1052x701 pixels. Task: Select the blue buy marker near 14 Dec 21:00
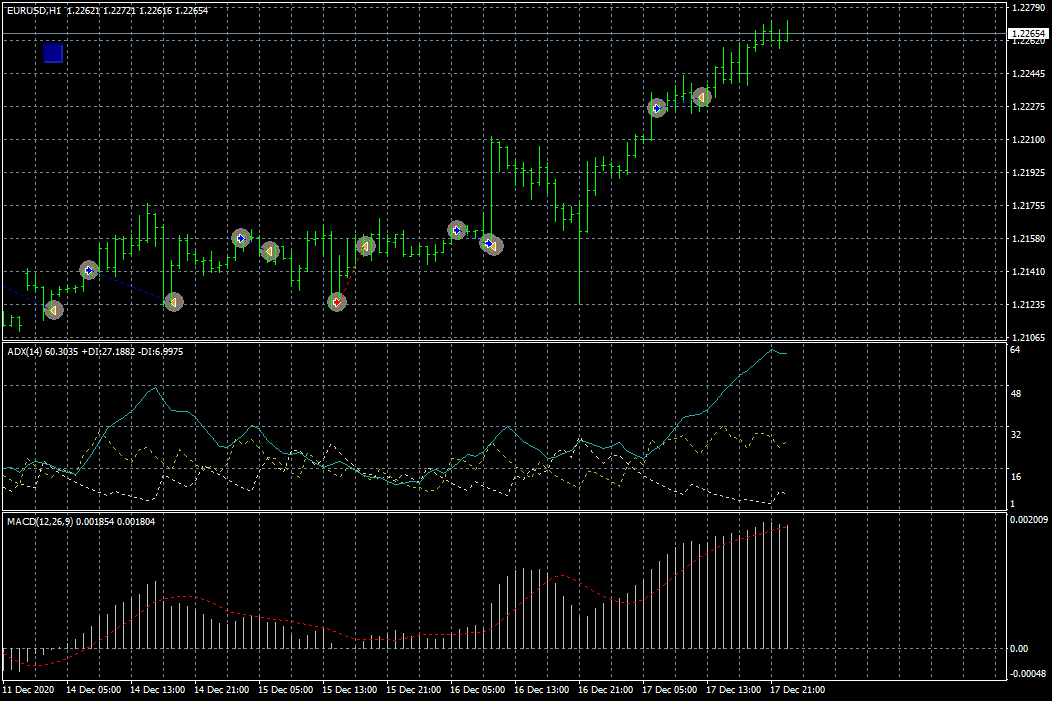(241, 238)
